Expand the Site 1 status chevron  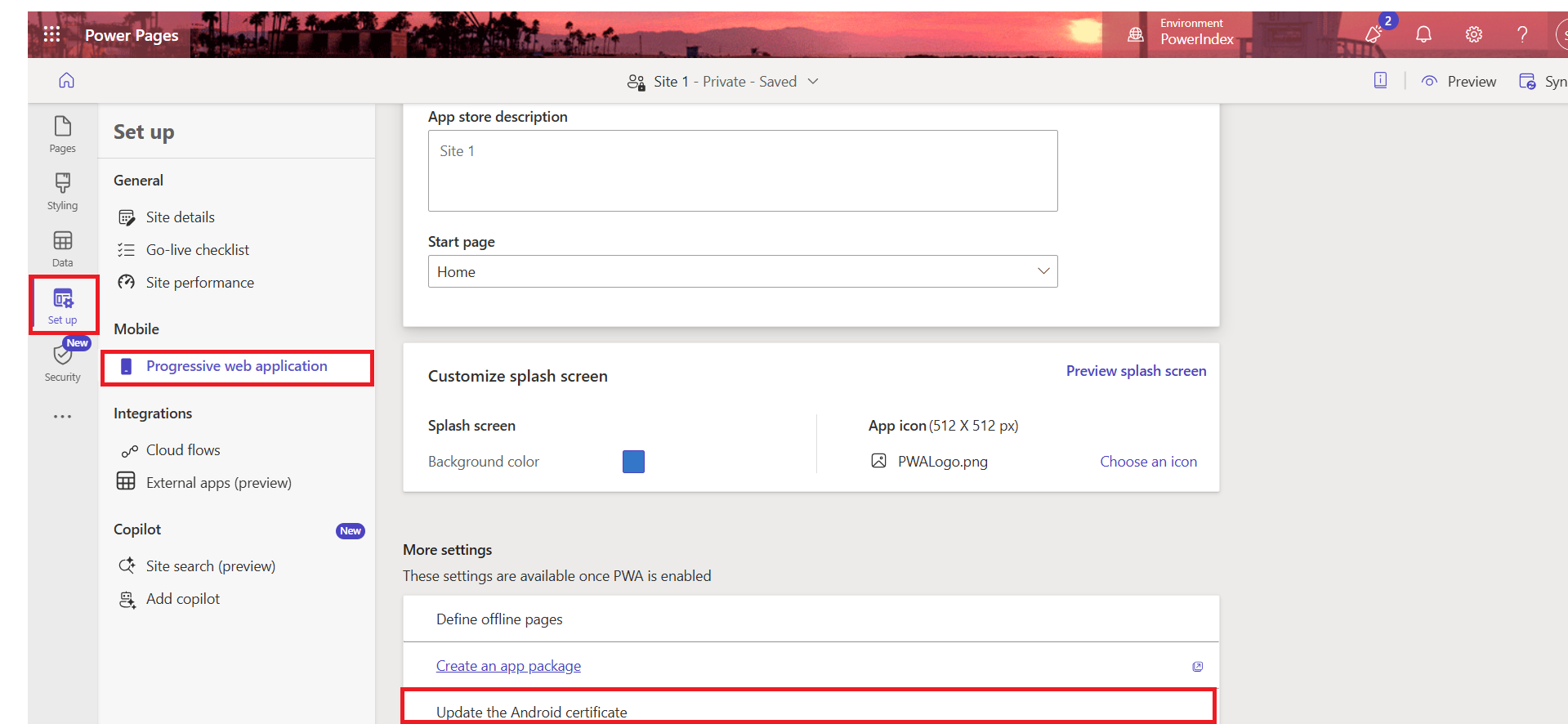813,82
